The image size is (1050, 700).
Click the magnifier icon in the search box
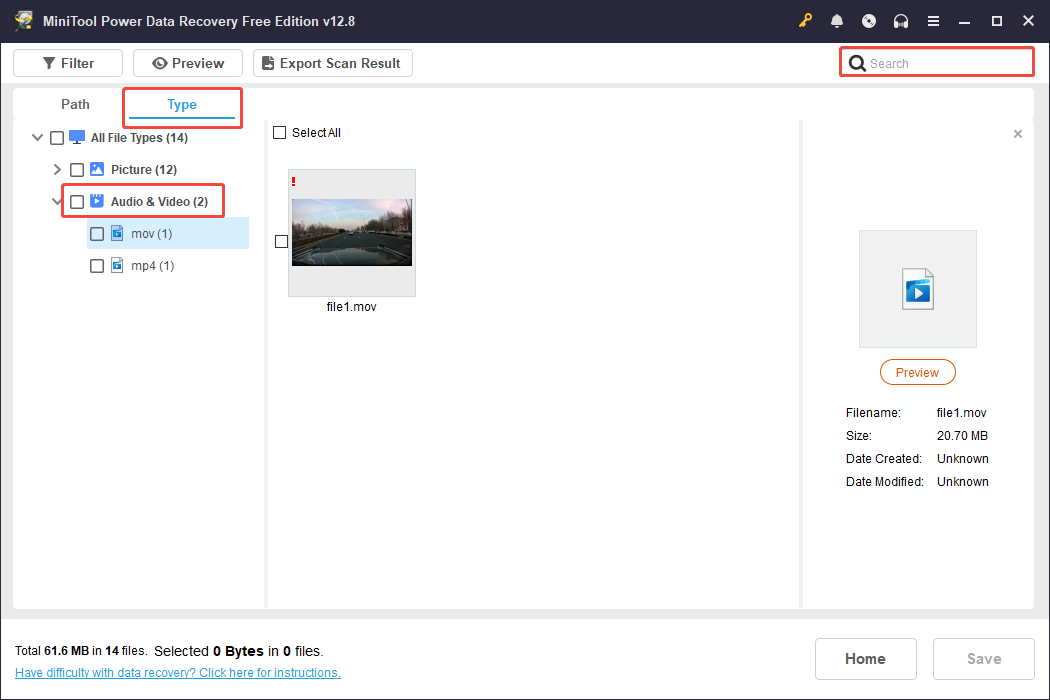[x=856, y=63]
